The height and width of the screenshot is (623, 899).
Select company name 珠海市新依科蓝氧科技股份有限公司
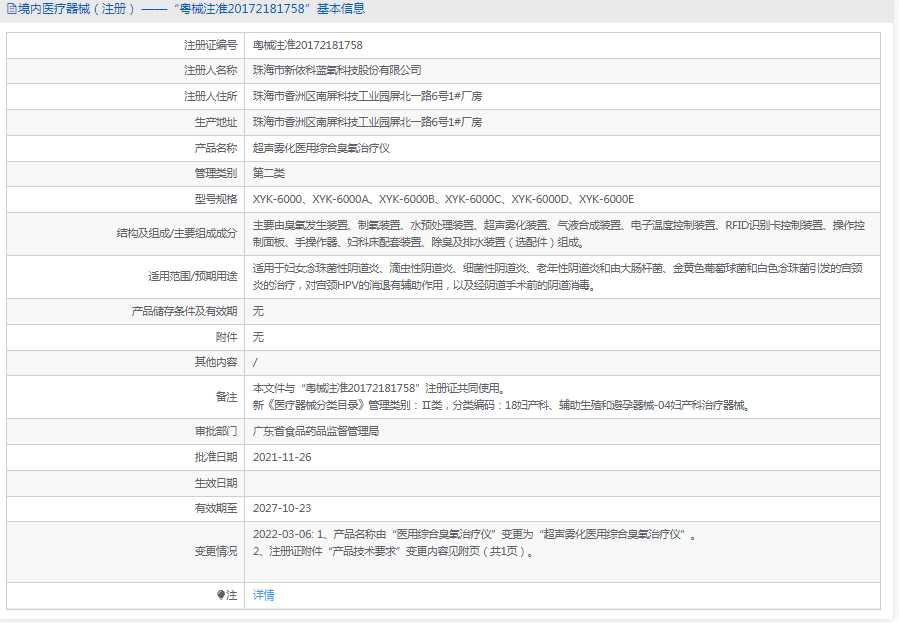point(337,70)
